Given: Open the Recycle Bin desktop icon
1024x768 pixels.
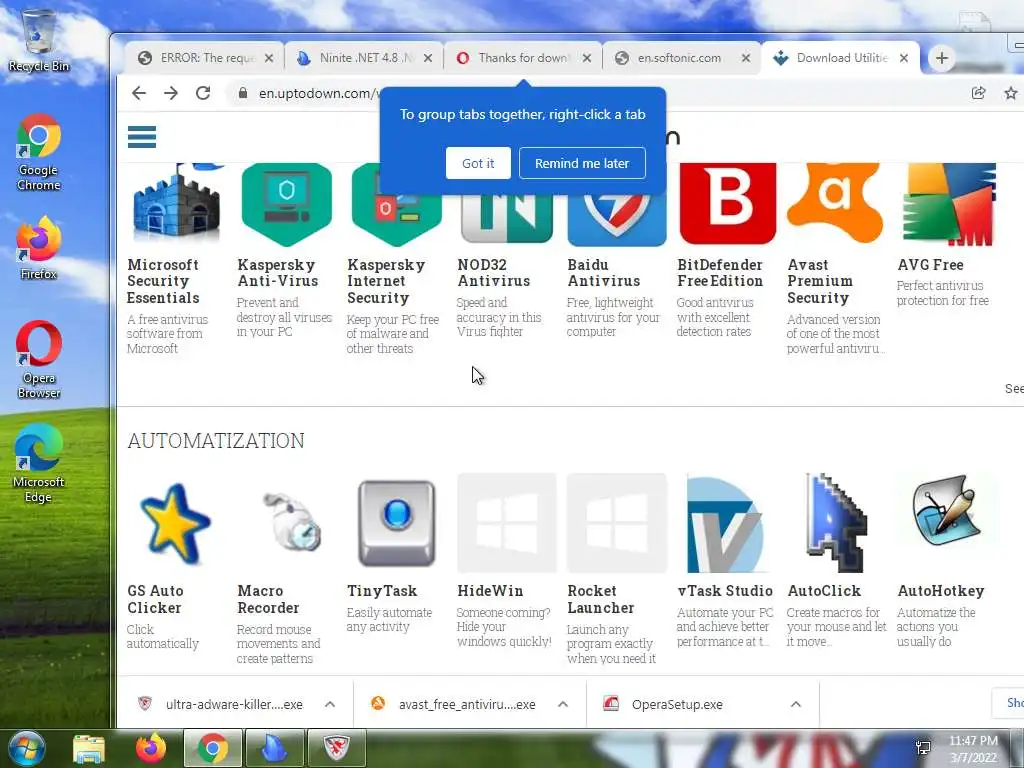Looking at the screenshot, I should pos(39,39).
